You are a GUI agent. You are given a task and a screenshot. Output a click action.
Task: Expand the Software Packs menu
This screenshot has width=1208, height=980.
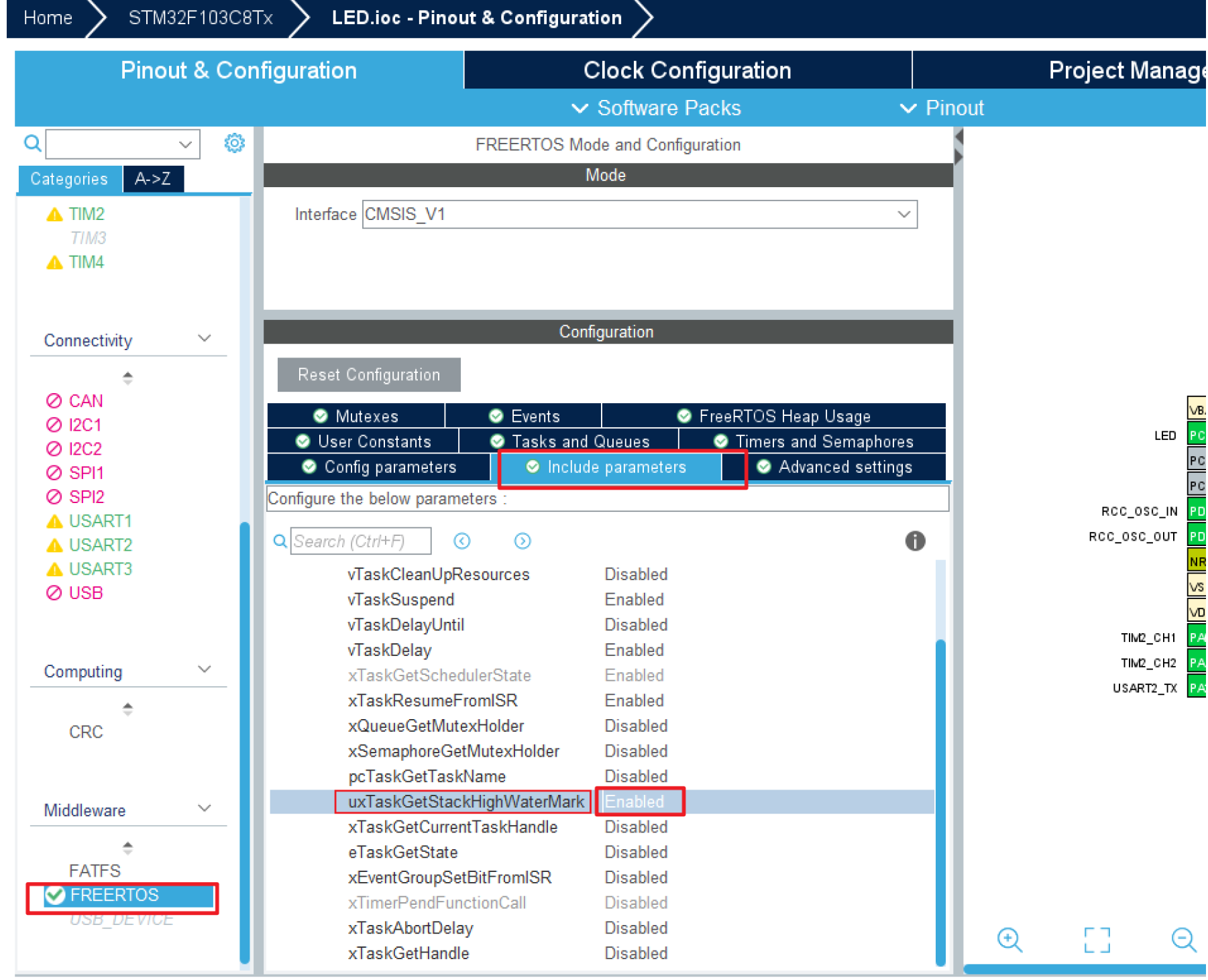(x=656, y=108)
